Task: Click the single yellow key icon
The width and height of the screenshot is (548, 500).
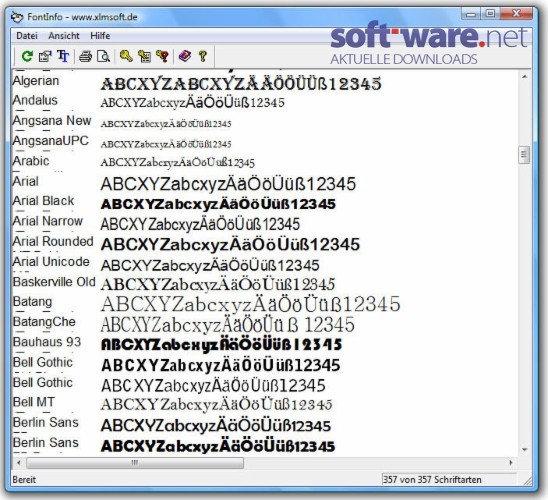Action: click(x=126, y=56)
